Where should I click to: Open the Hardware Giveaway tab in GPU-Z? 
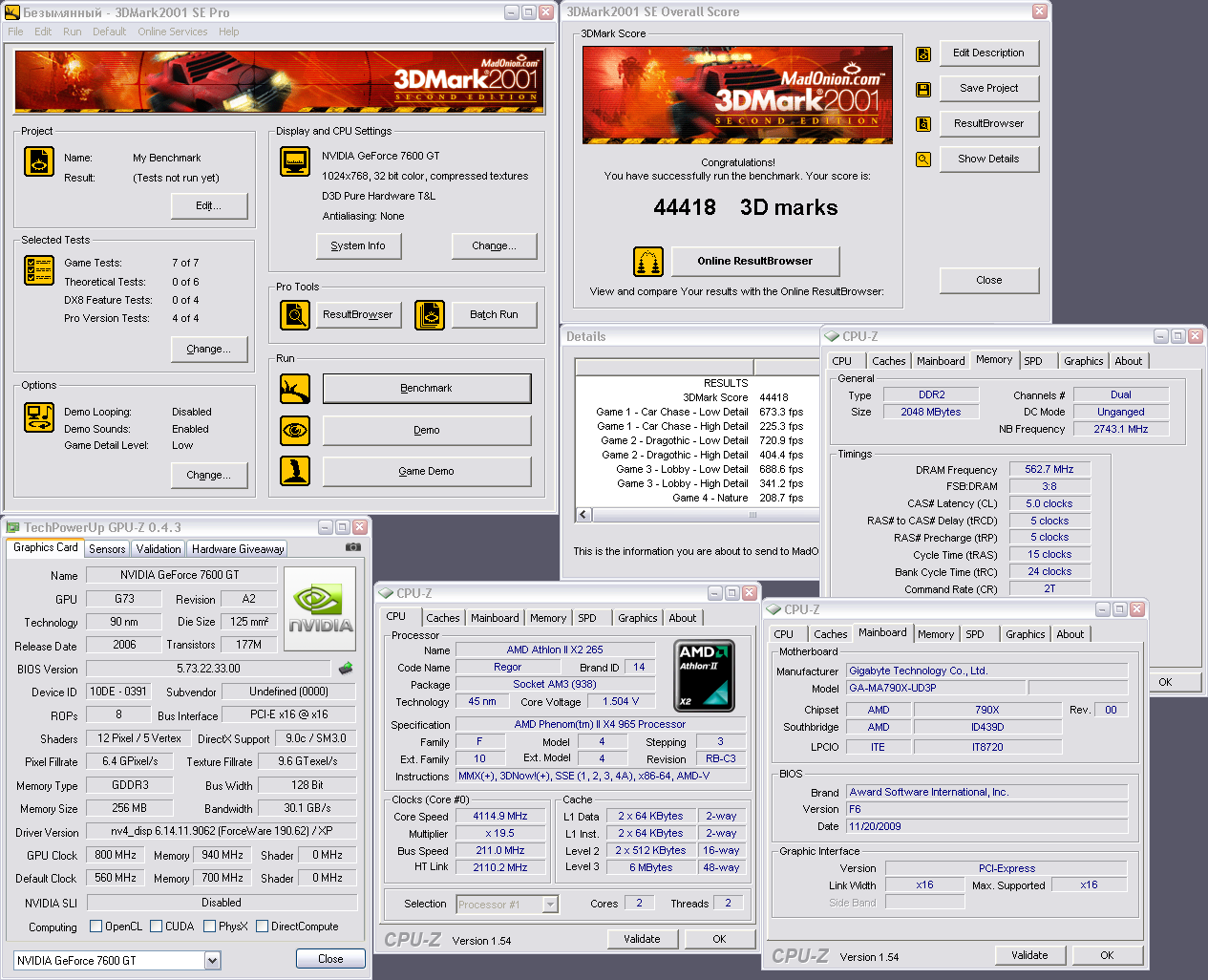click(238, 549)
